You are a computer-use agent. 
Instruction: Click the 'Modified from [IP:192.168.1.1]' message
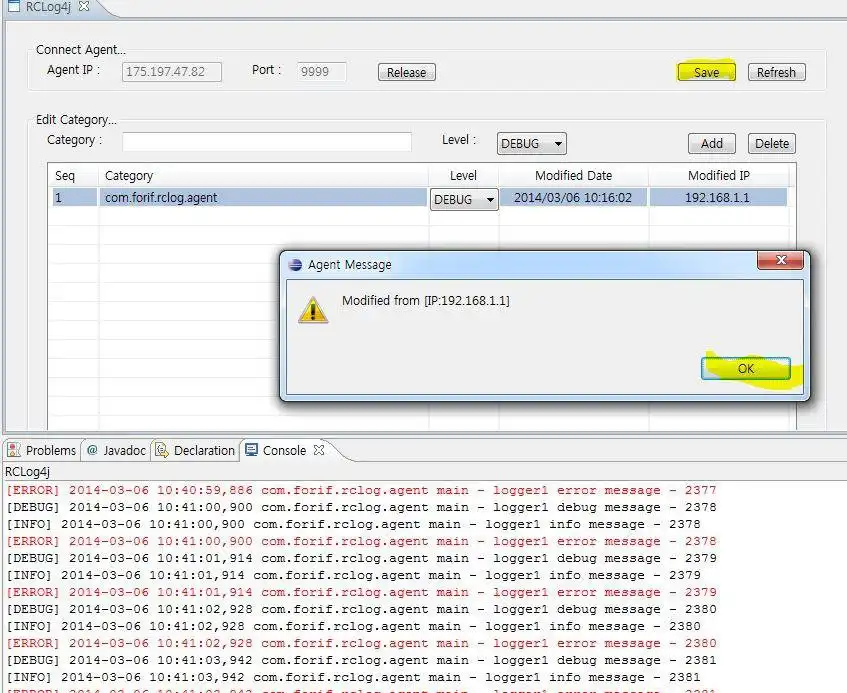click(x=426, y=300)
